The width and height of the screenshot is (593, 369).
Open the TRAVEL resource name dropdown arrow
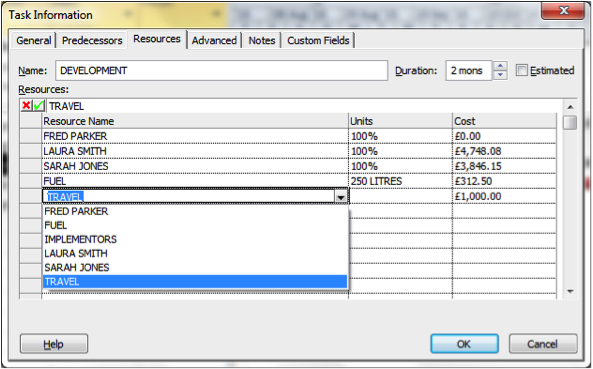point(341,197)
